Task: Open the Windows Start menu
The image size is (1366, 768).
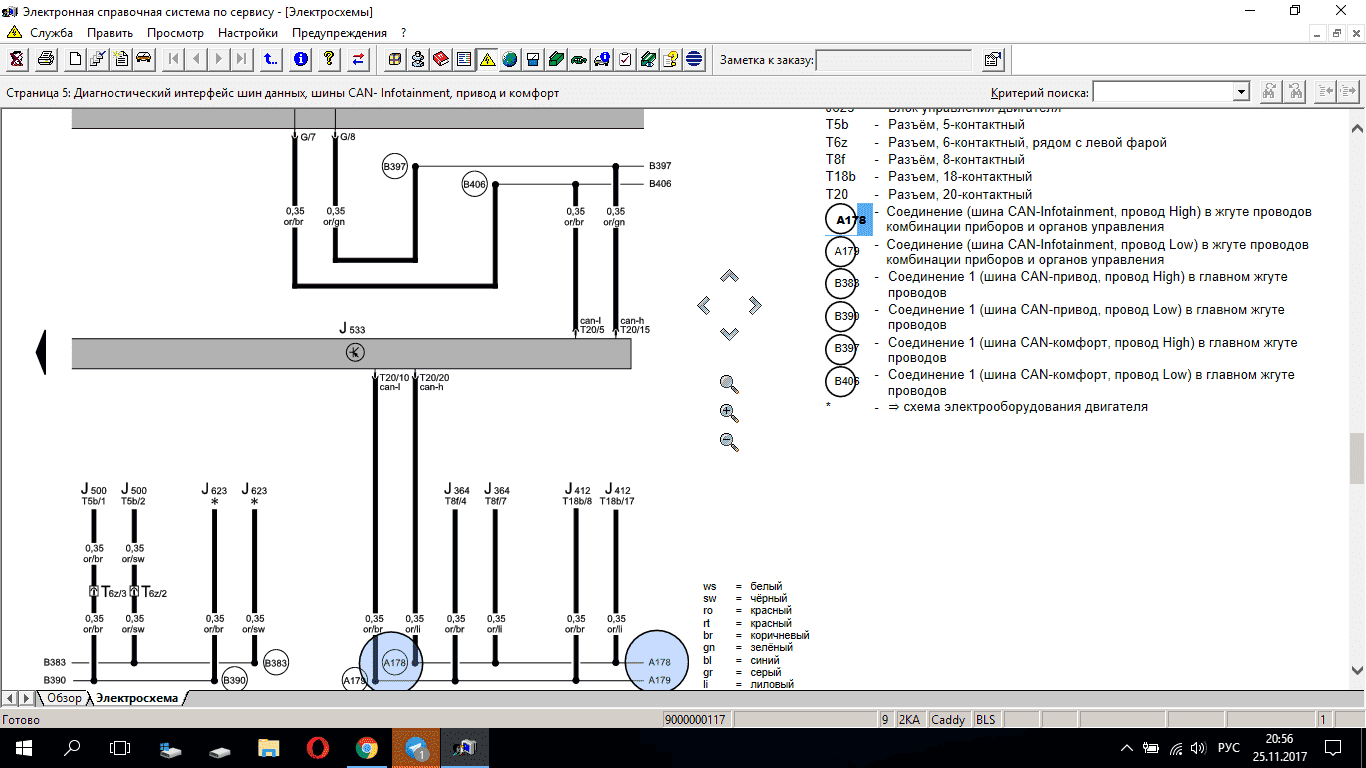Action: click(23, 747)
